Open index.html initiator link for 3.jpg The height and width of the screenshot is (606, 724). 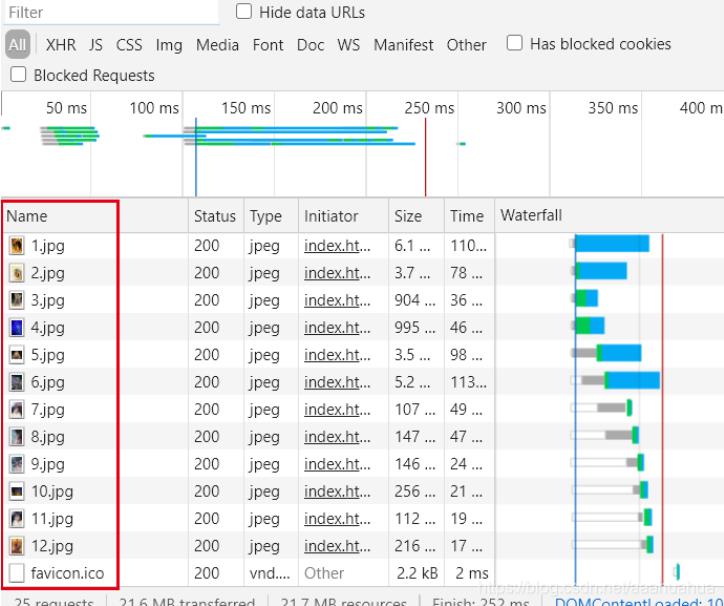[337, 300]
